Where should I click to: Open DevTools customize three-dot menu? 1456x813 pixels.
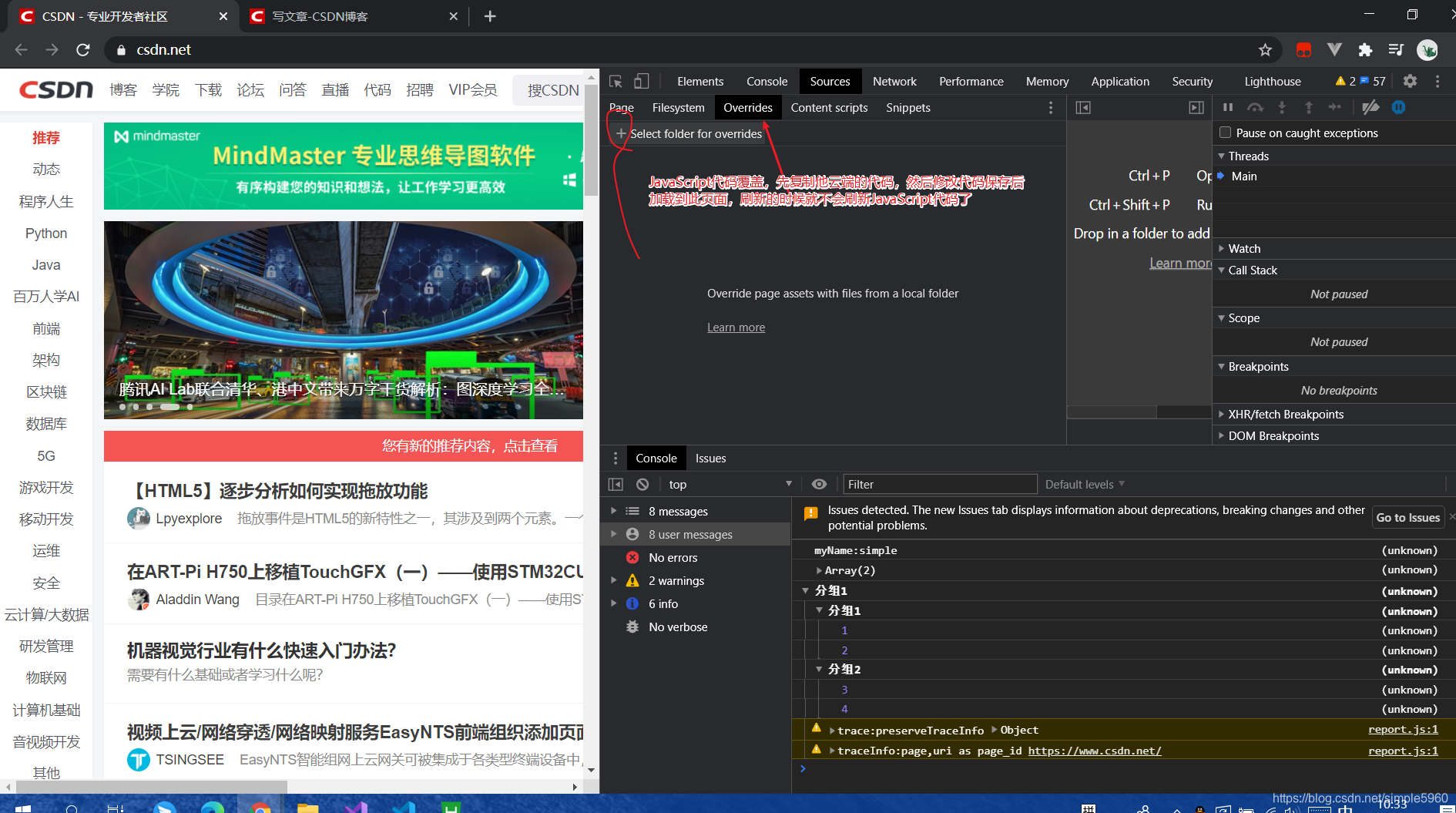pyautogui.click(x=1438, y=81)
